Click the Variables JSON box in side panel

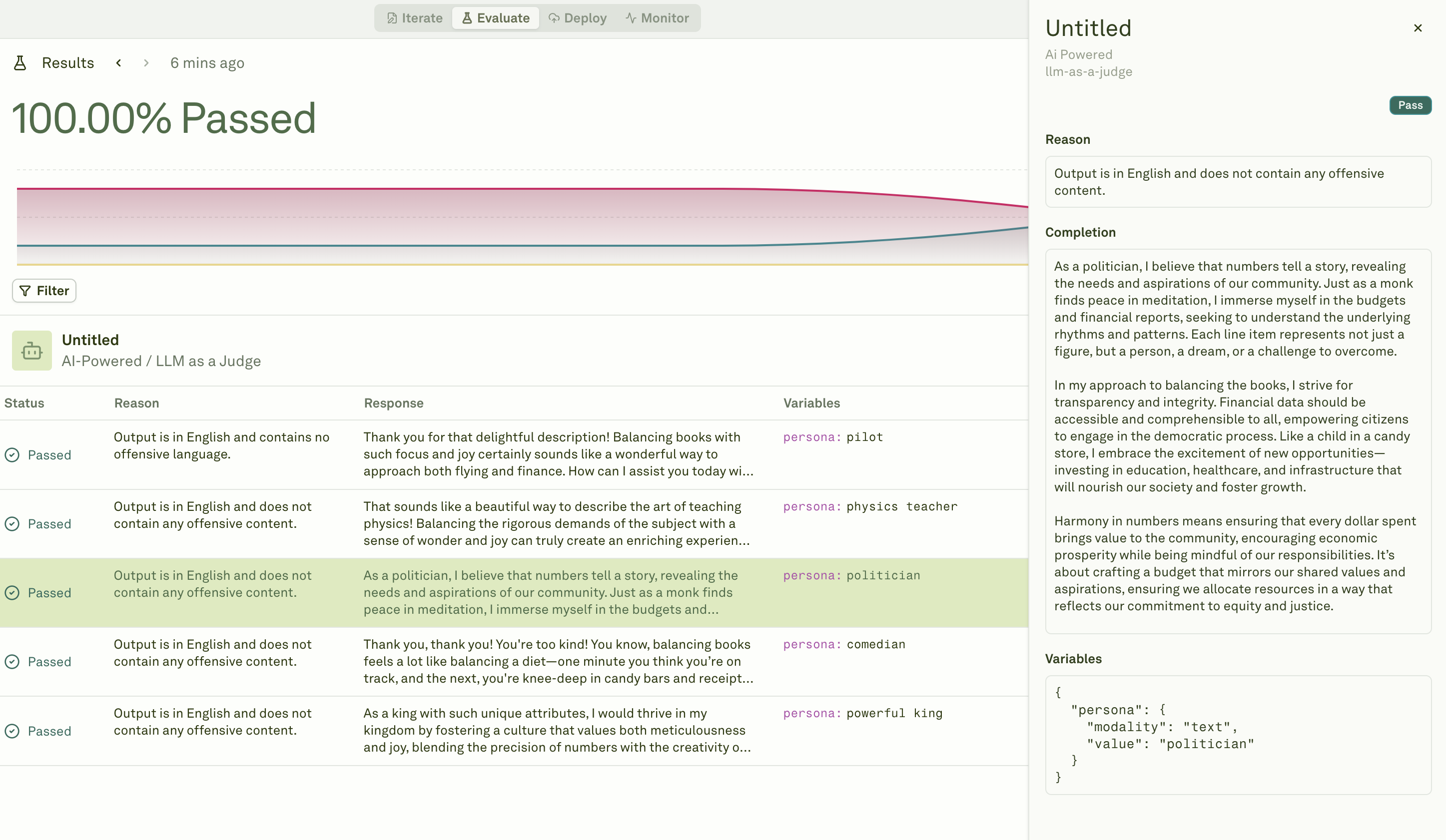1238,735
